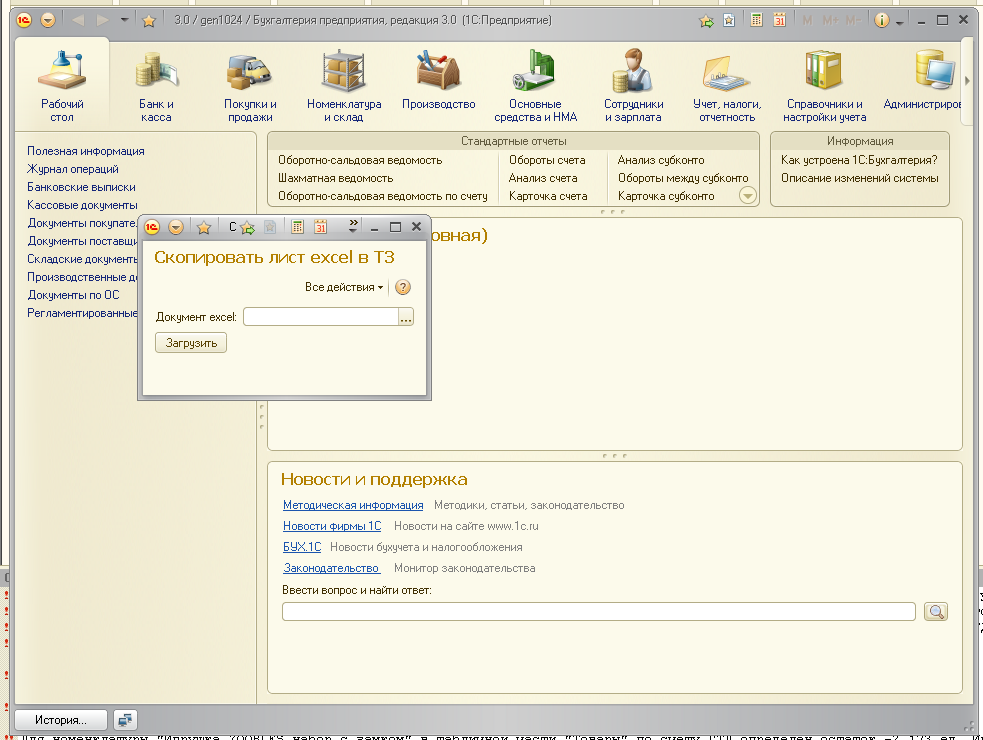983x740 pixels.
Task: Open Карточка субконто report
Action: click(x=666, y=196)
